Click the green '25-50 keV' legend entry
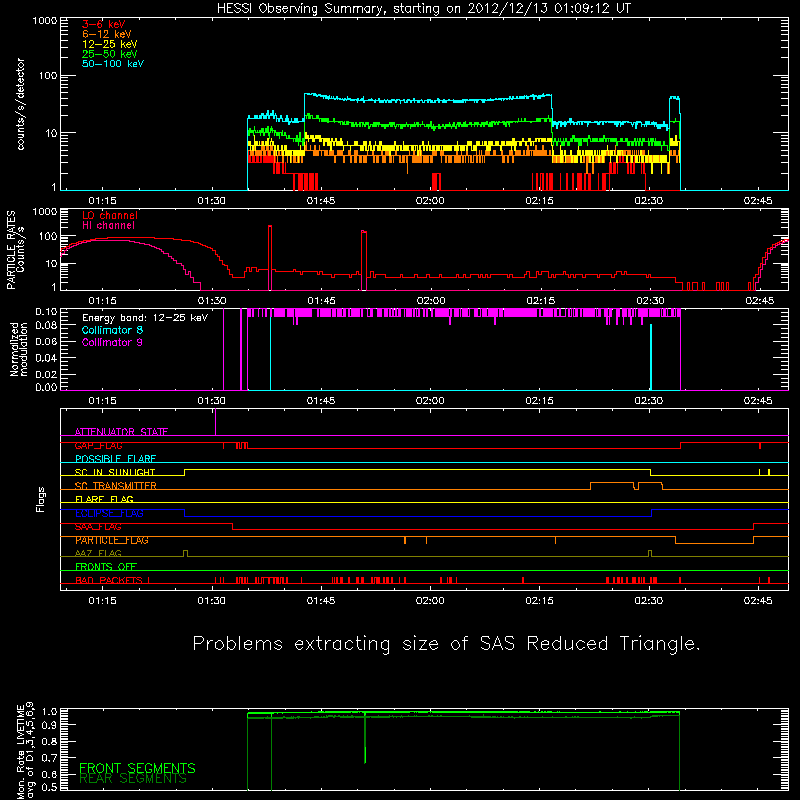This screenshot has width=800, height=800. (110, 54)
